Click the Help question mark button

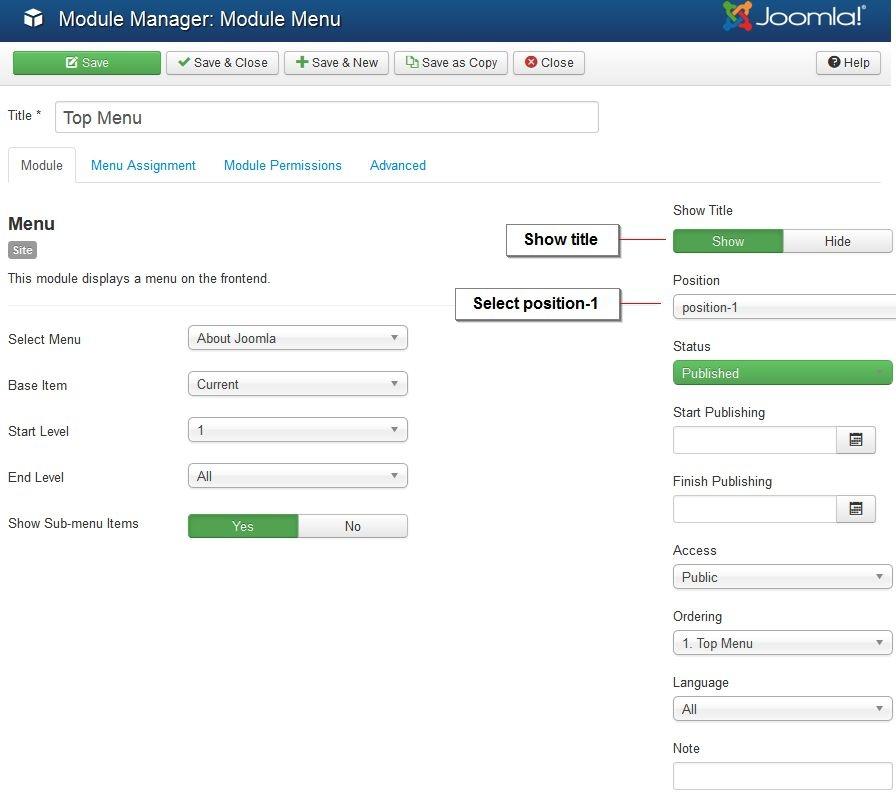848,62
